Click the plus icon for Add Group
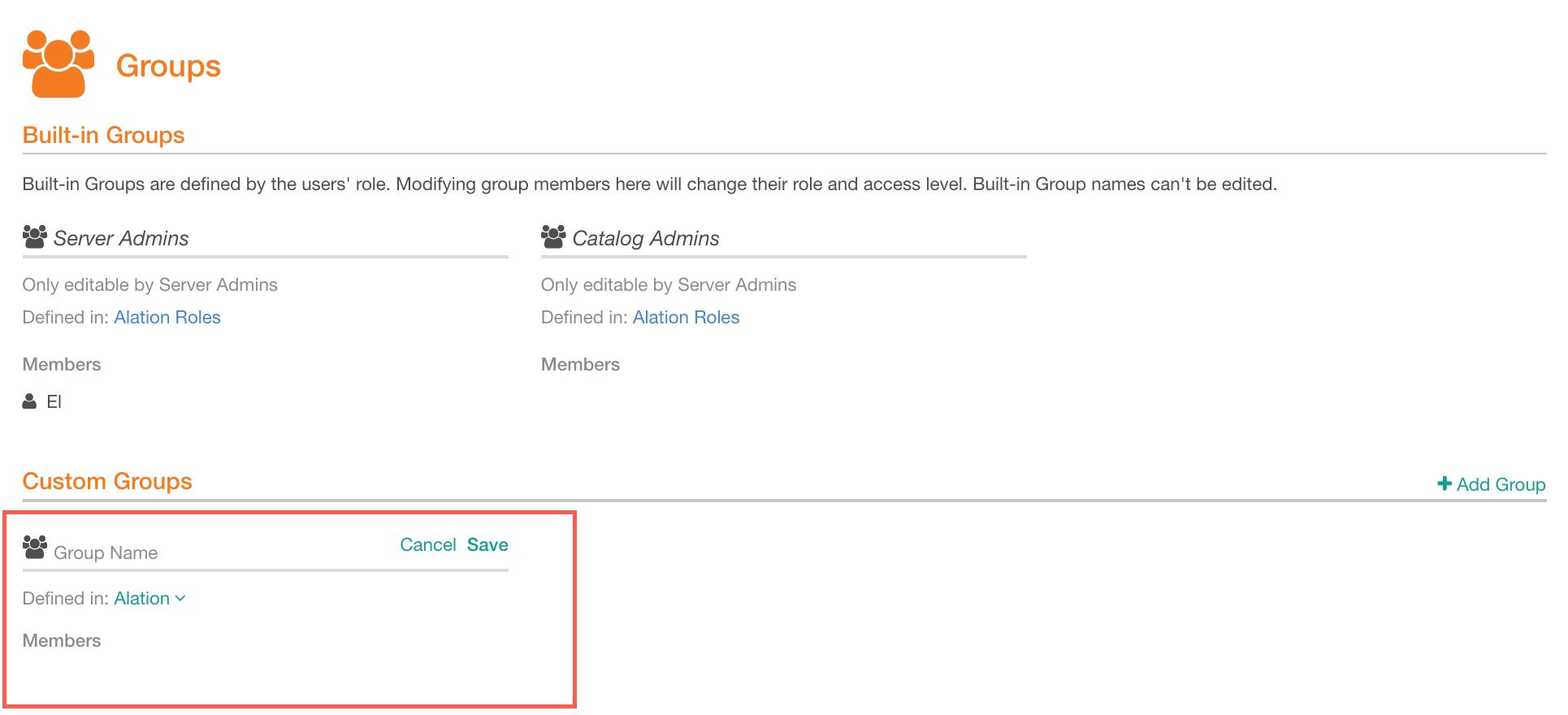1568x715 pixels. tap(1445, 483)
